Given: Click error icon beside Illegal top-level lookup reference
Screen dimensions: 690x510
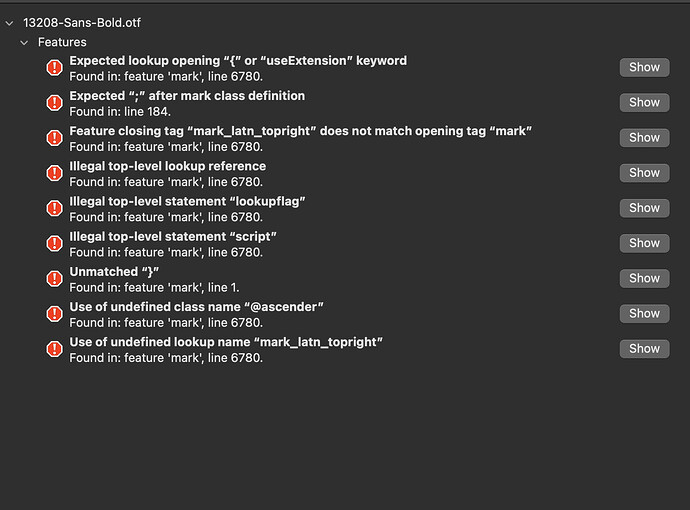Looking at the screenshot, I should pyautogui.click(x=54, y=173).
